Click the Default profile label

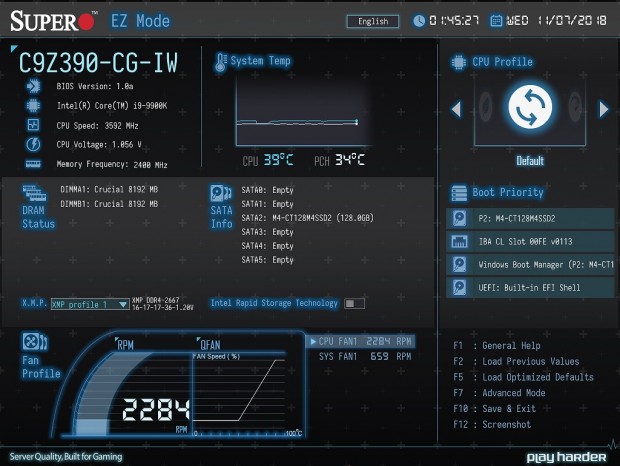coord(530,161)
